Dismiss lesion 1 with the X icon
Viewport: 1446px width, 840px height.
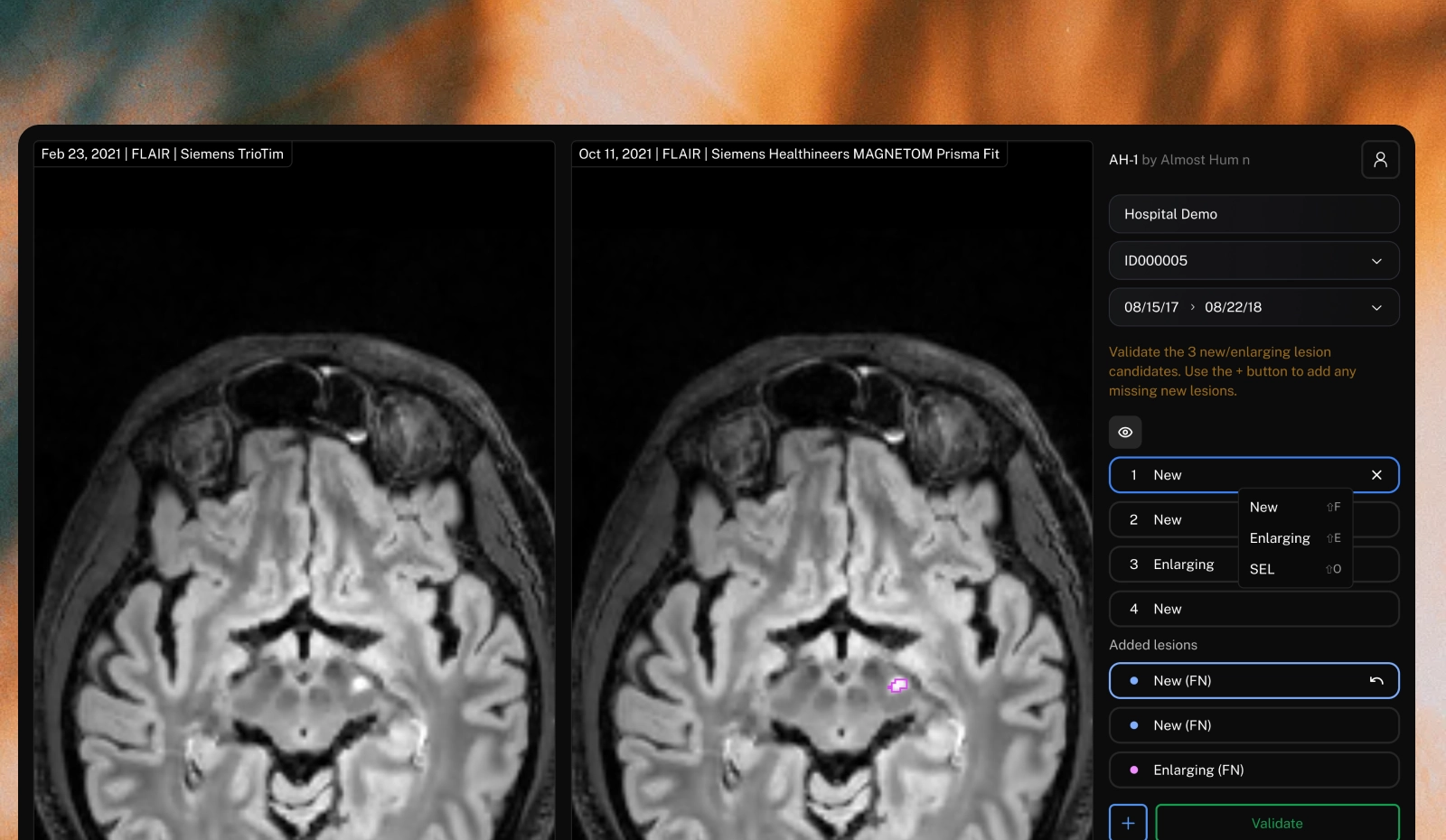1376,475
